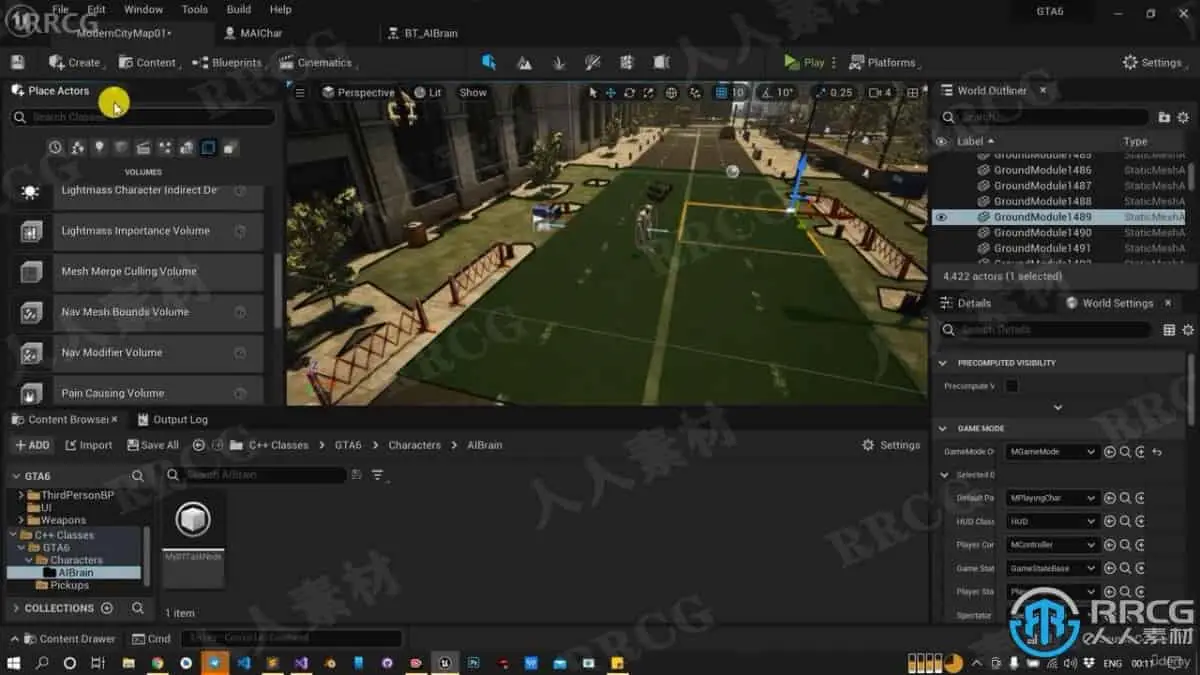This screenshot has height=675, width=1200.
Task: Adjust camera speed value 4
Action: [880, 92]
